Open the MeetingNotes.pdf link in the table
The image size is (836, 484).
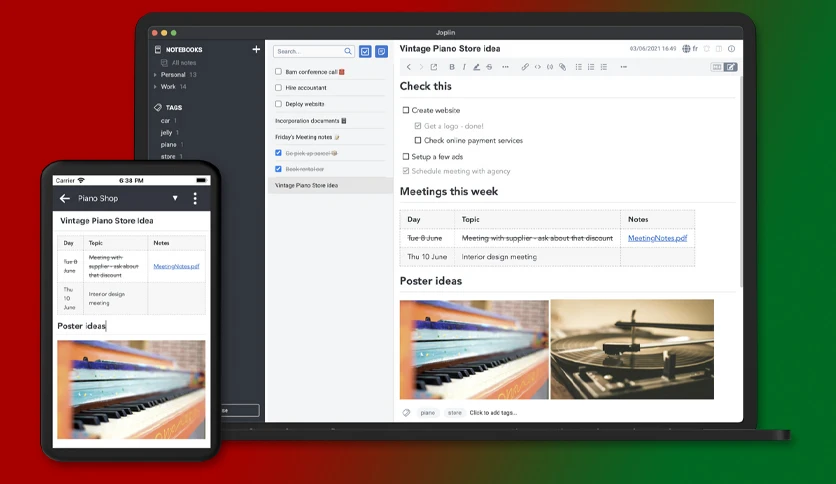(x=657, y=238)
